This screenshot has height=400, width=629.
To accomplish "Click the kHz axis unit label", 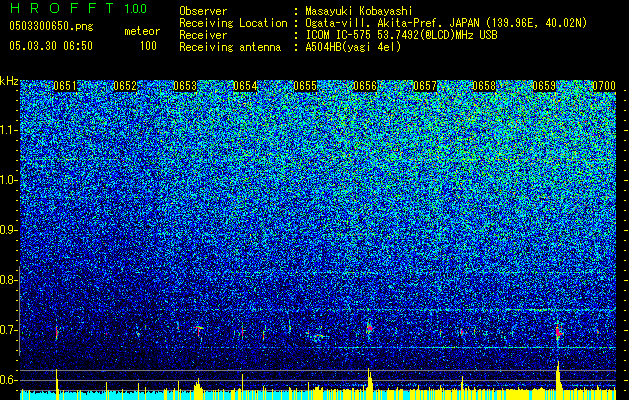I will (x=9, y=81).
